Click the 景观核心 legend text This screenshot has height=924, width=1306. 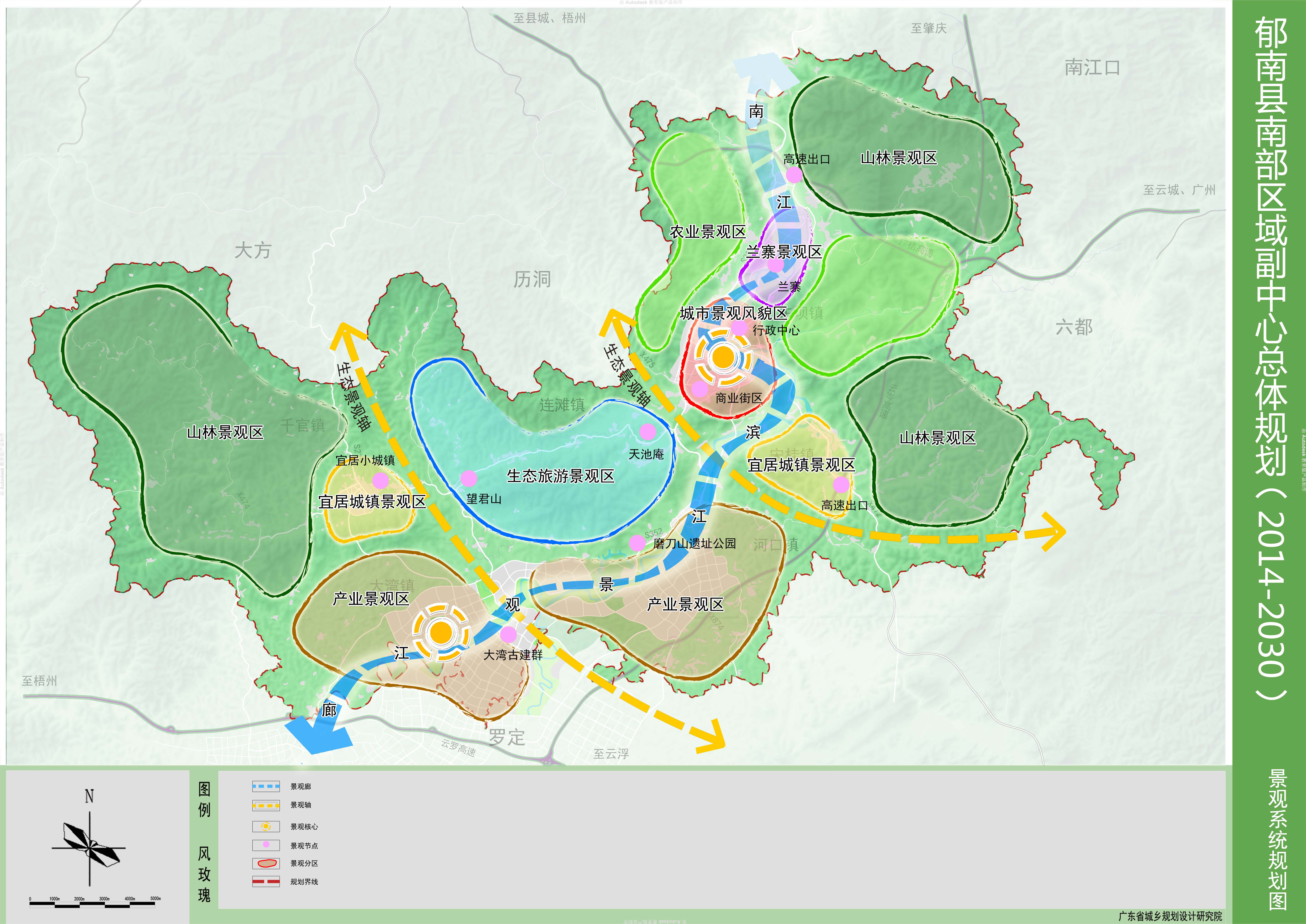[x=304, y=827]
